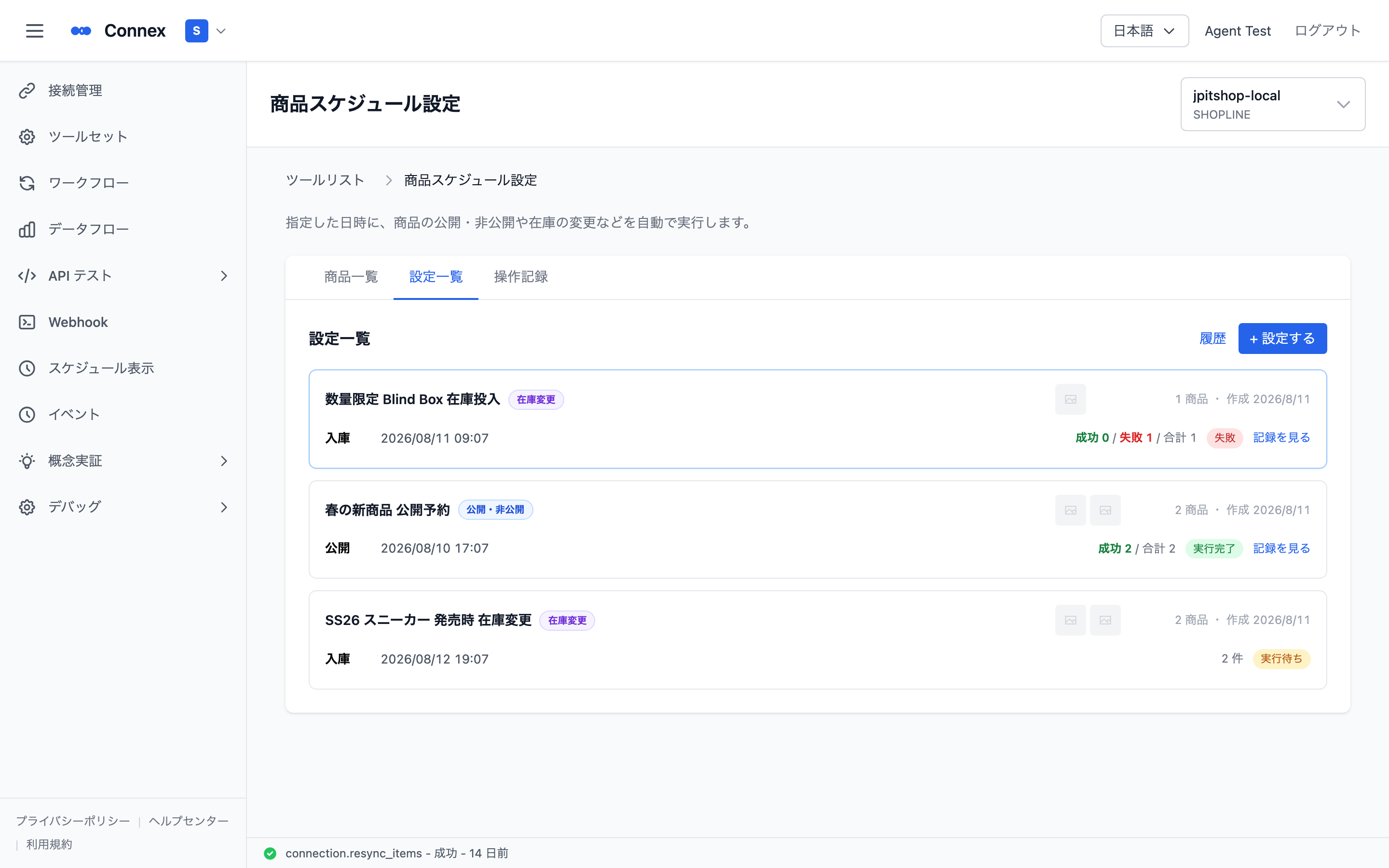The height and width of the screenshot is (868, 1389).
Task: View 記録を見る for Blind Box entry
Action: point(1281,438)
